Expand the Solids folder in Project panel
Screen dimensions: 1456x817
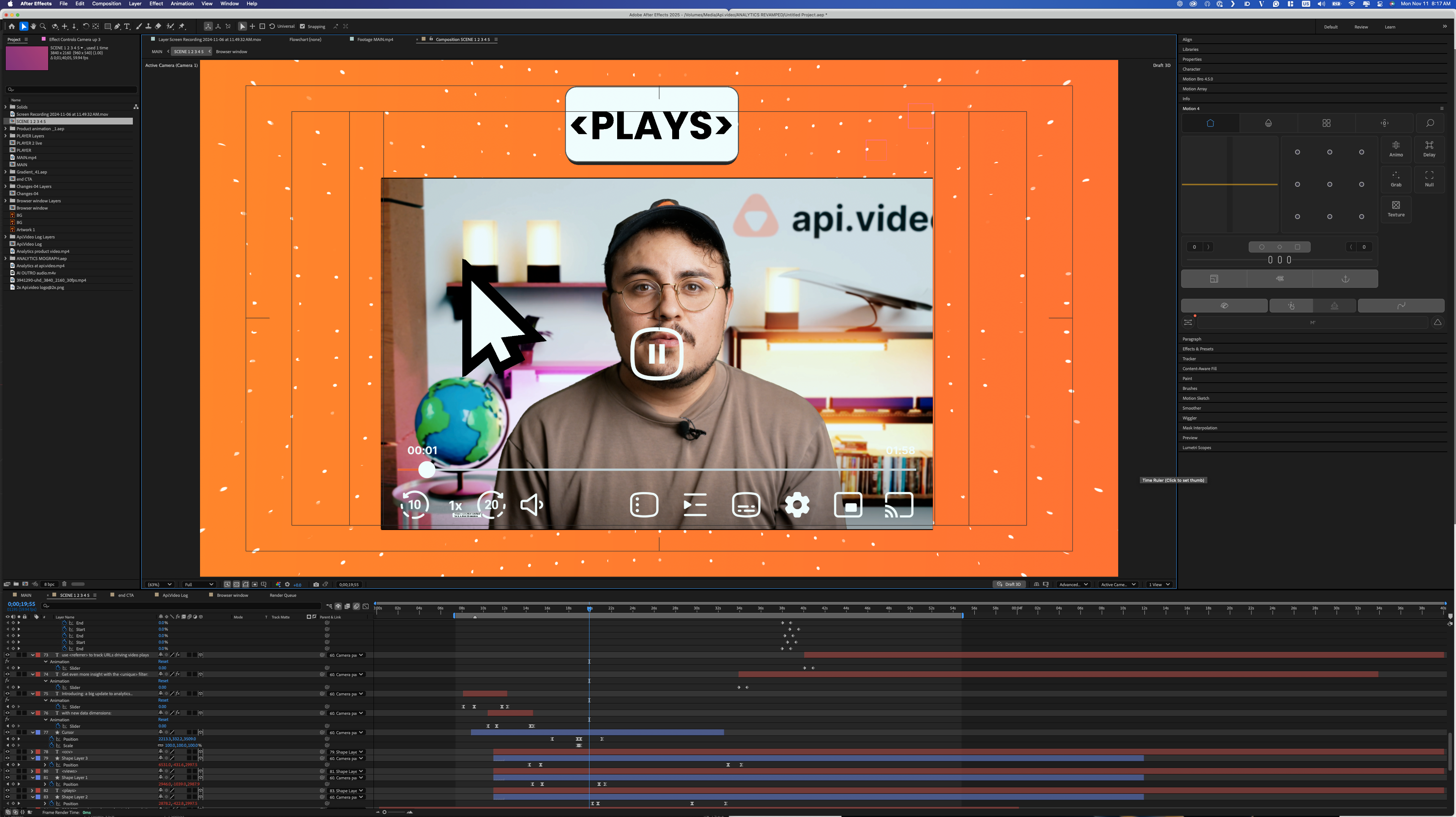6,107
